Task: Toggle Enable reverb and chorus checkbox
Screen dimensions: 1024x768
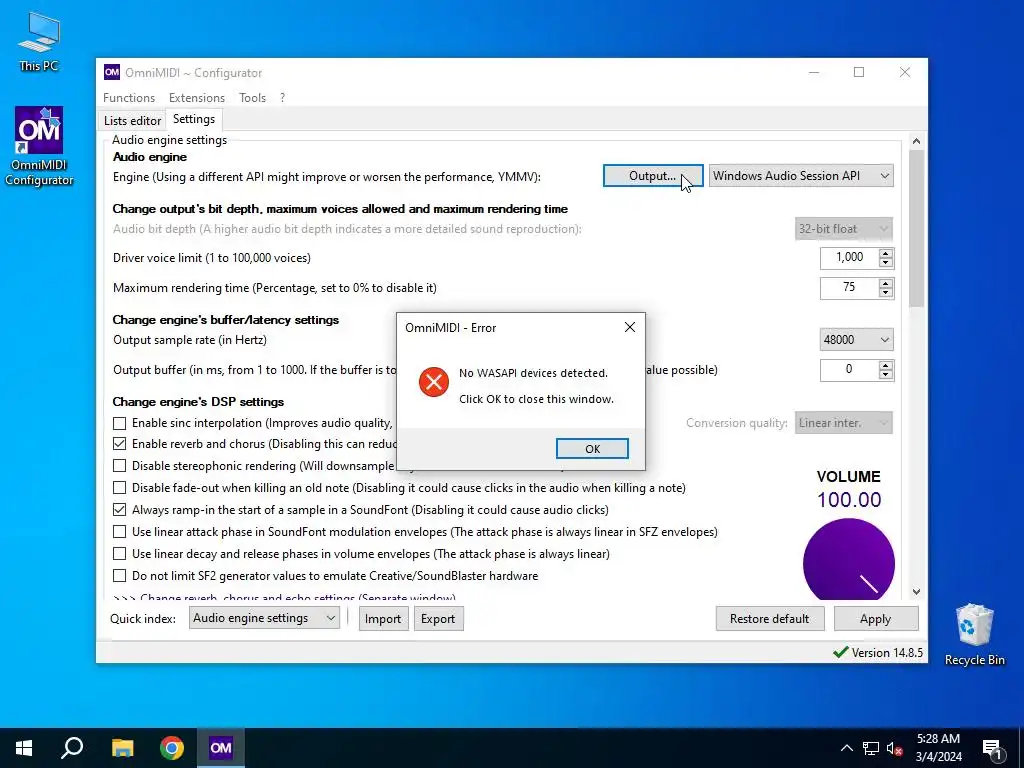Action: coord(120,444)
